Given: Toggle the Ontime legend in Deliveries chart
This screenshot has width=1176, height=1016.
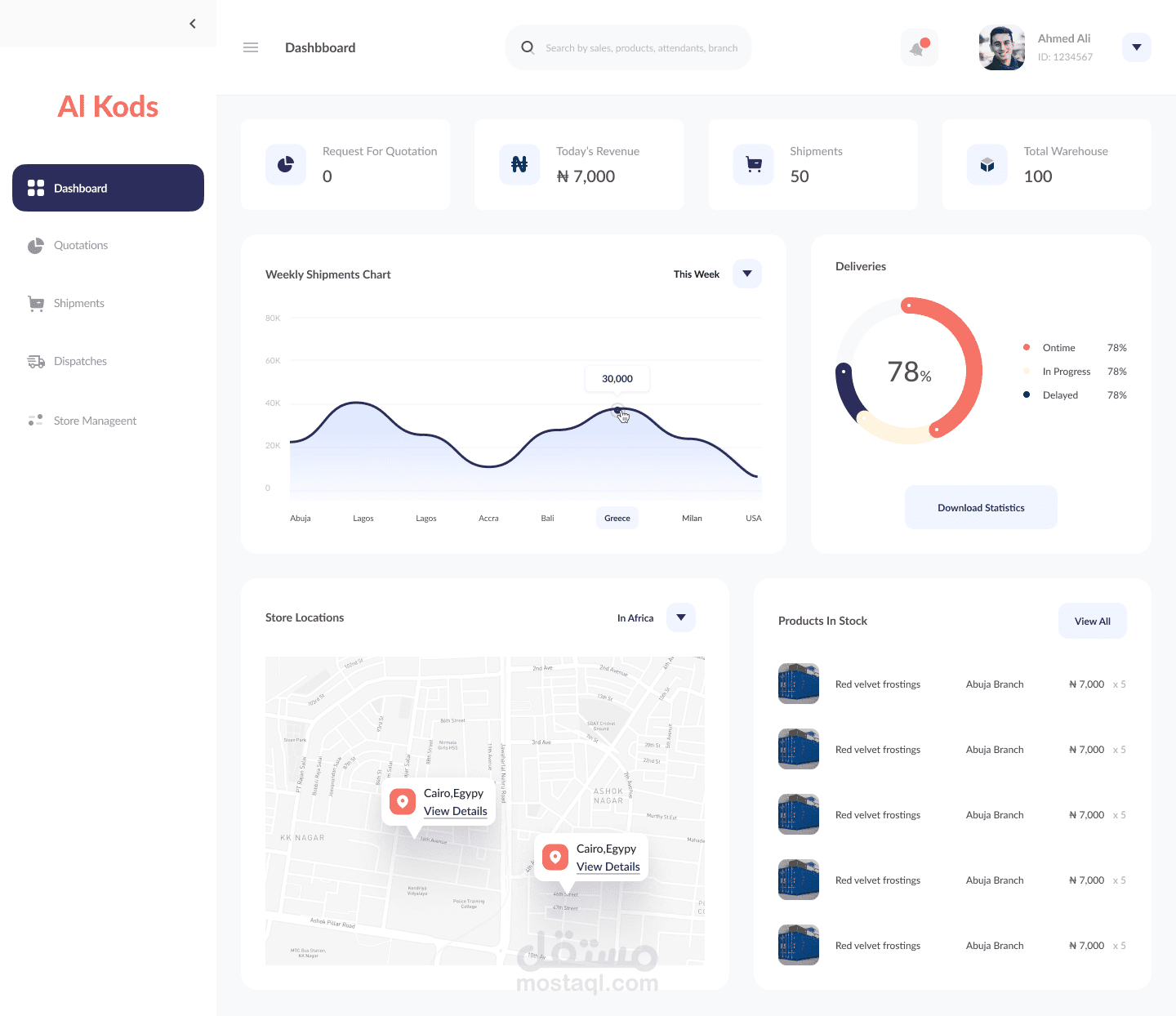Looking at the screenshot, I should (x=1058, y=347).
